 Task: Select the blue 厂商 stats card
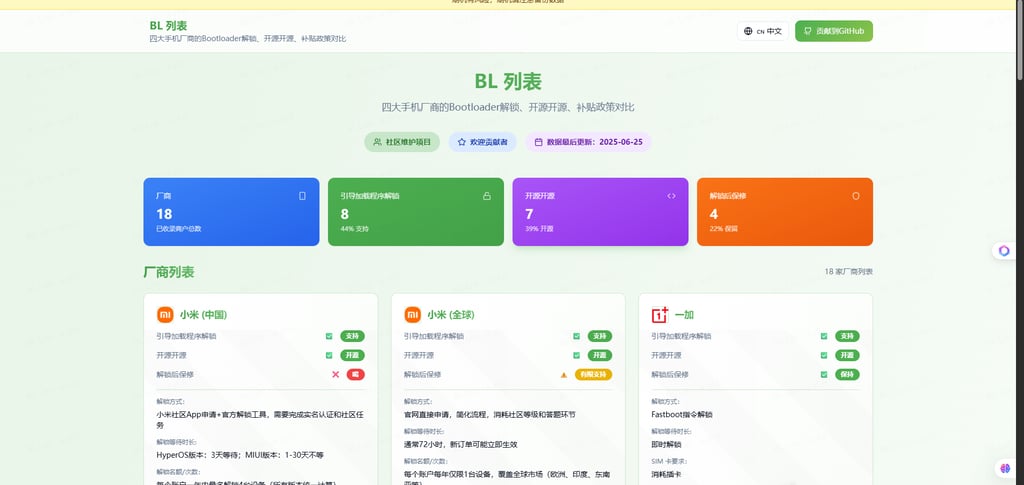[x=231, y=211]
